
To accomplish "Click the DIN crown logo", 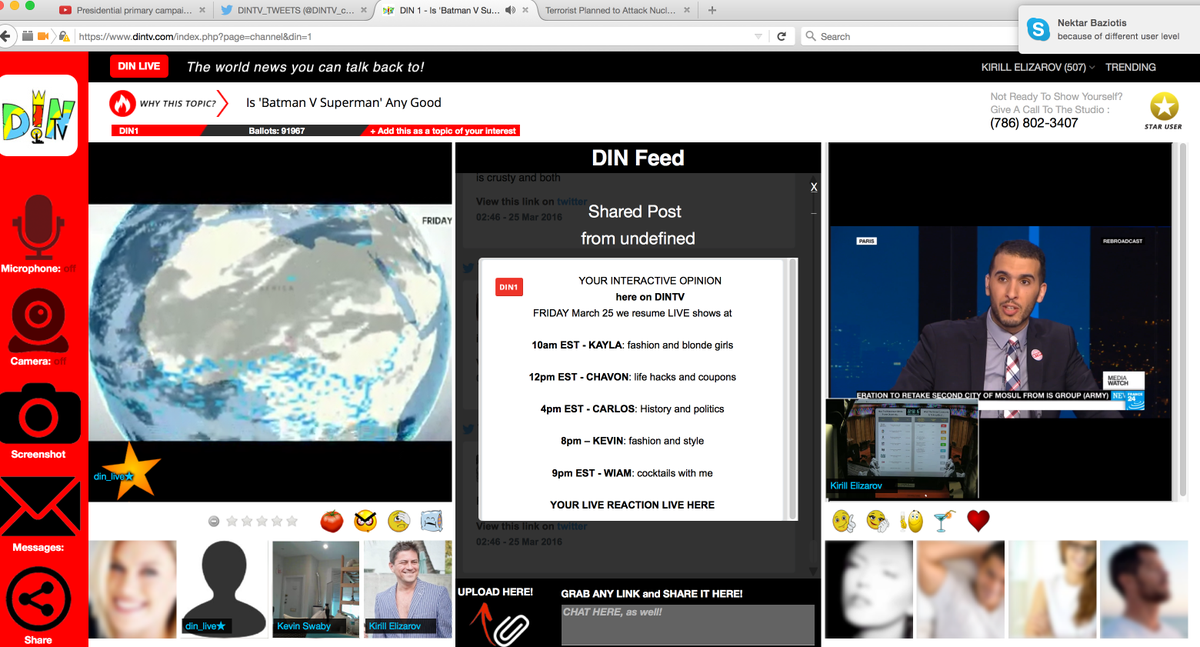I will (x=39, y=117).
